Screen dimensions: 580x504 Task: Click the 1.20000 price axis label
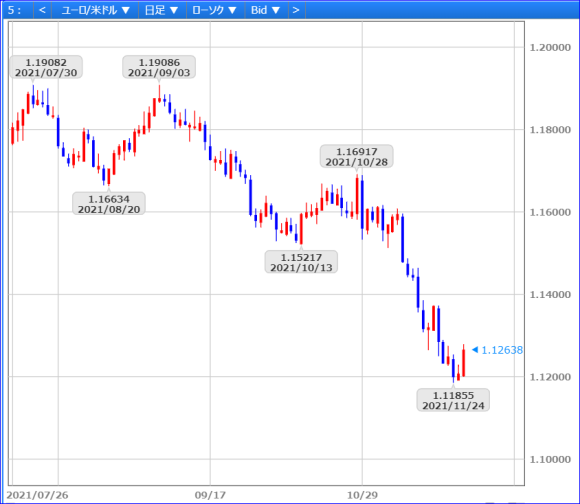tap(550, 47)
